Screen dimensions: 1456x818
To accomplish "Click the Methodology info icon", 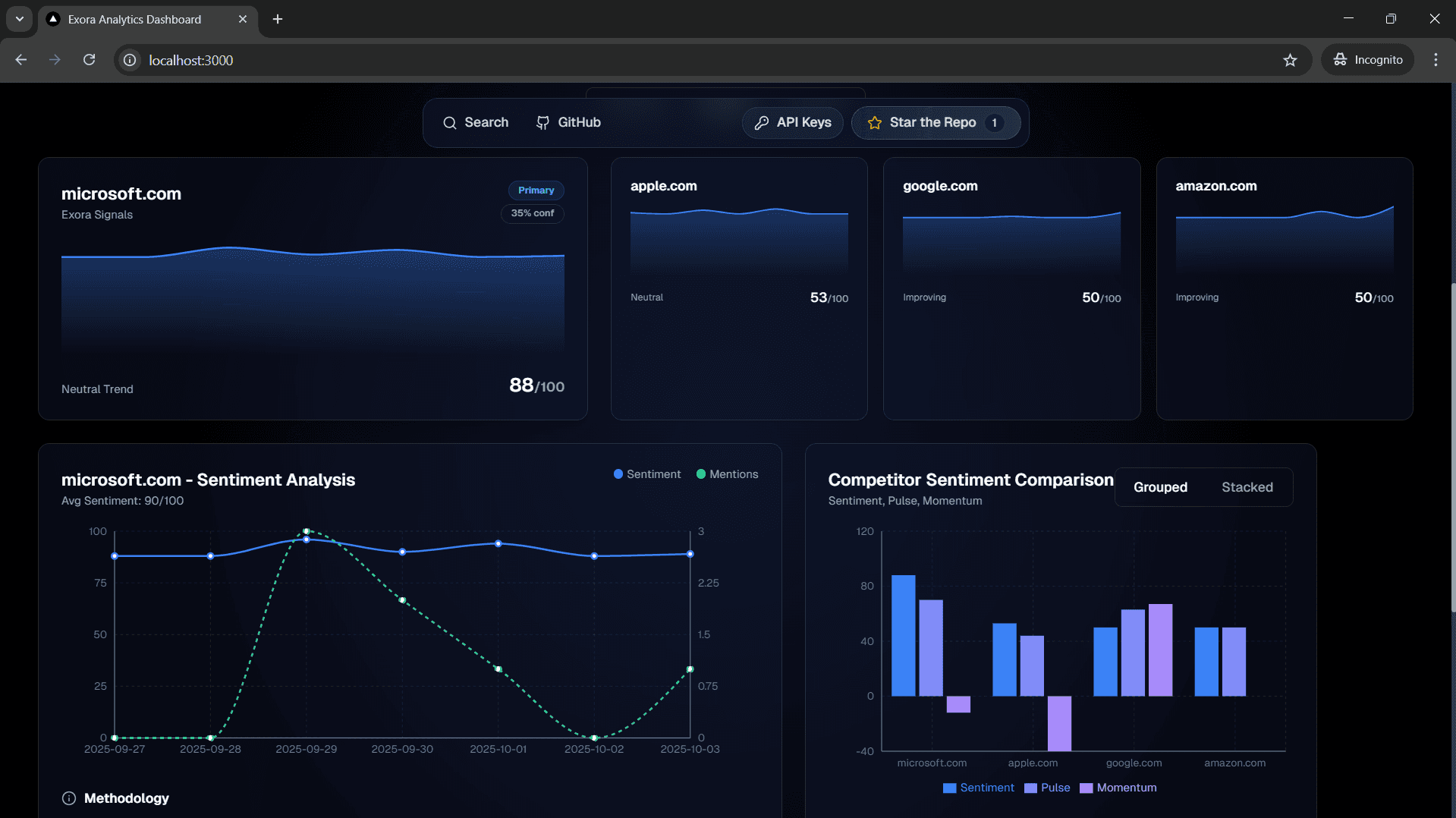I will pos(69,798).
